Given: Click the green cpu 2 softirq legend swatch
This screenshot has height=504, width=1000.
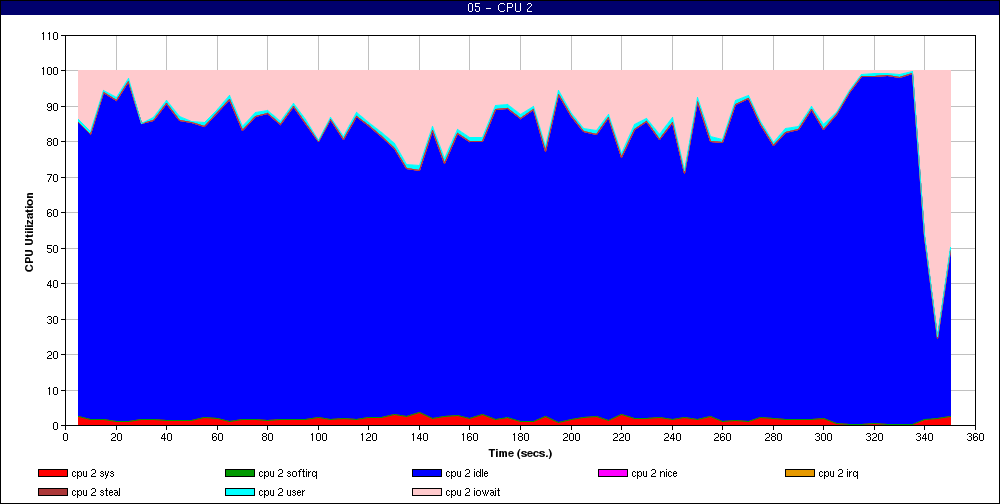Looking at the screenshot, I should [239, 473].
